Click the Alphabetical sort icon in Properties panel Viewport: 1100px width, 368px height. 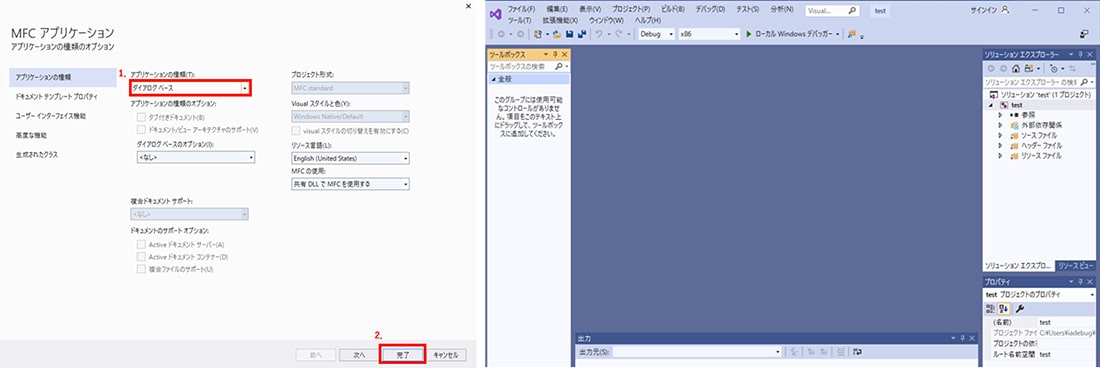pyautogui.click(x=1004, y=308)
